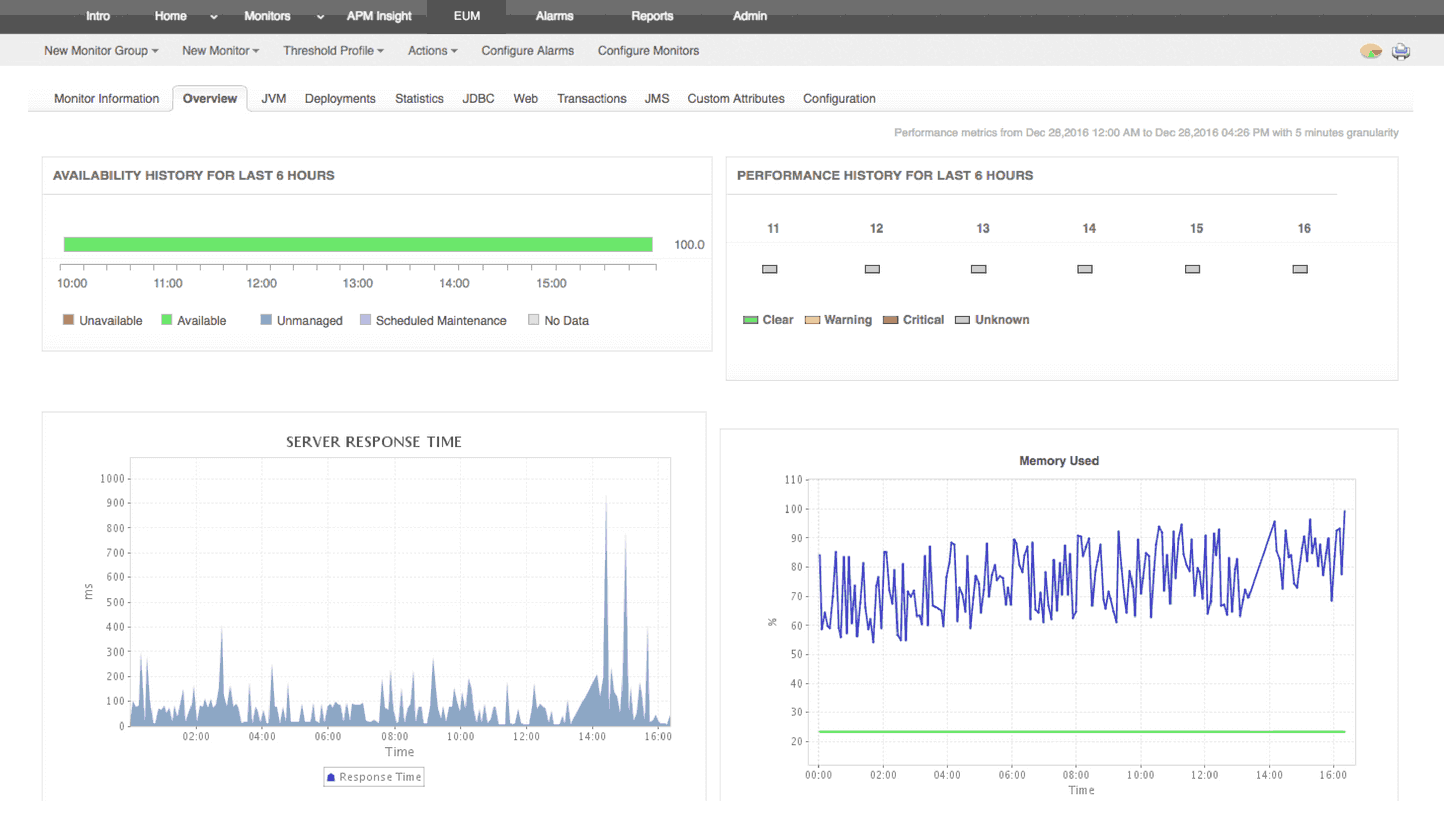Open the pie chart report icon
Screen dimensions: 1444x836
coord(1371,51)
